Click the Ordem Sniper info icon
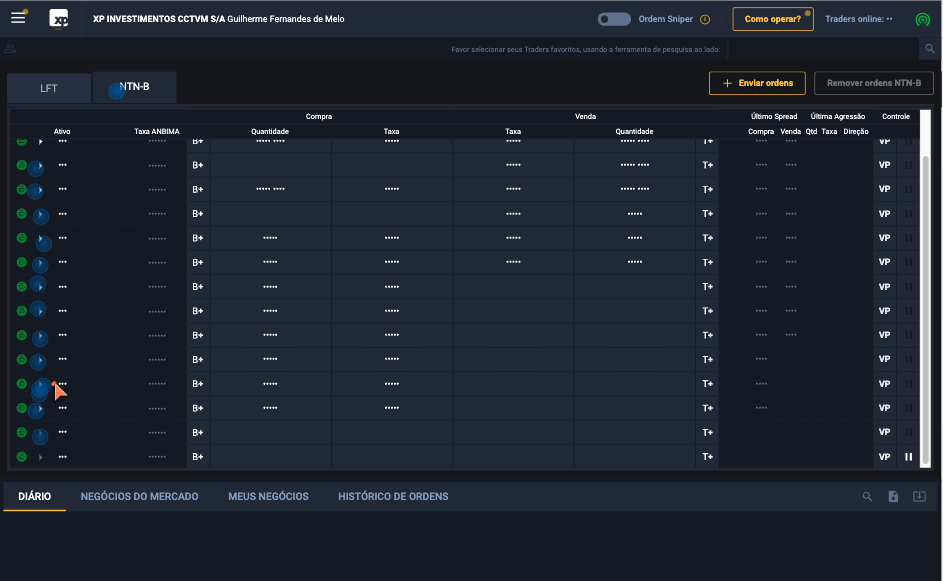 click(x=705, y=19)
